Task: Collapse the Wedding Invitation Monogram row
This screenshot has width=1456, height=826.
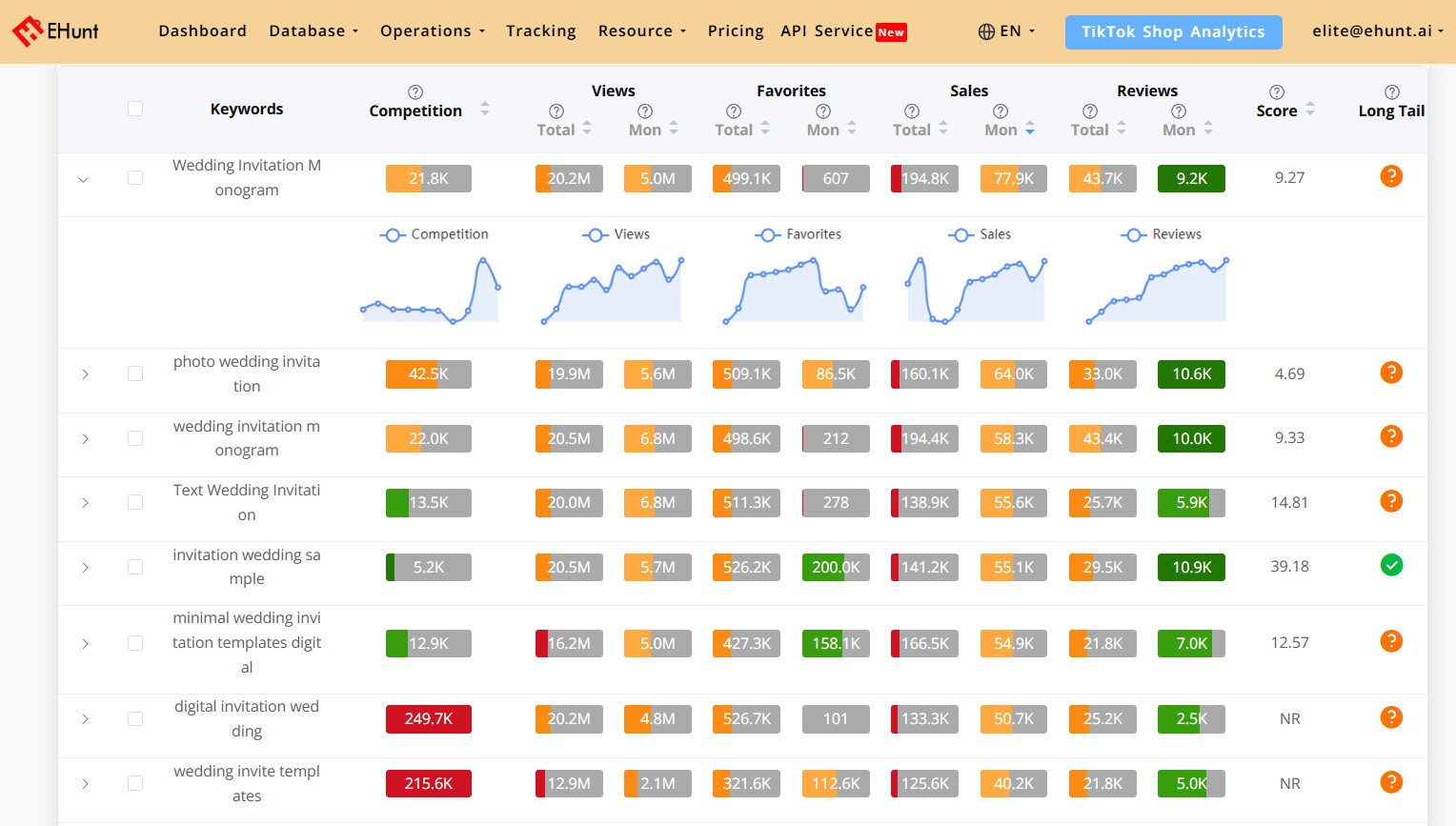Action: (x=84, y=179)
